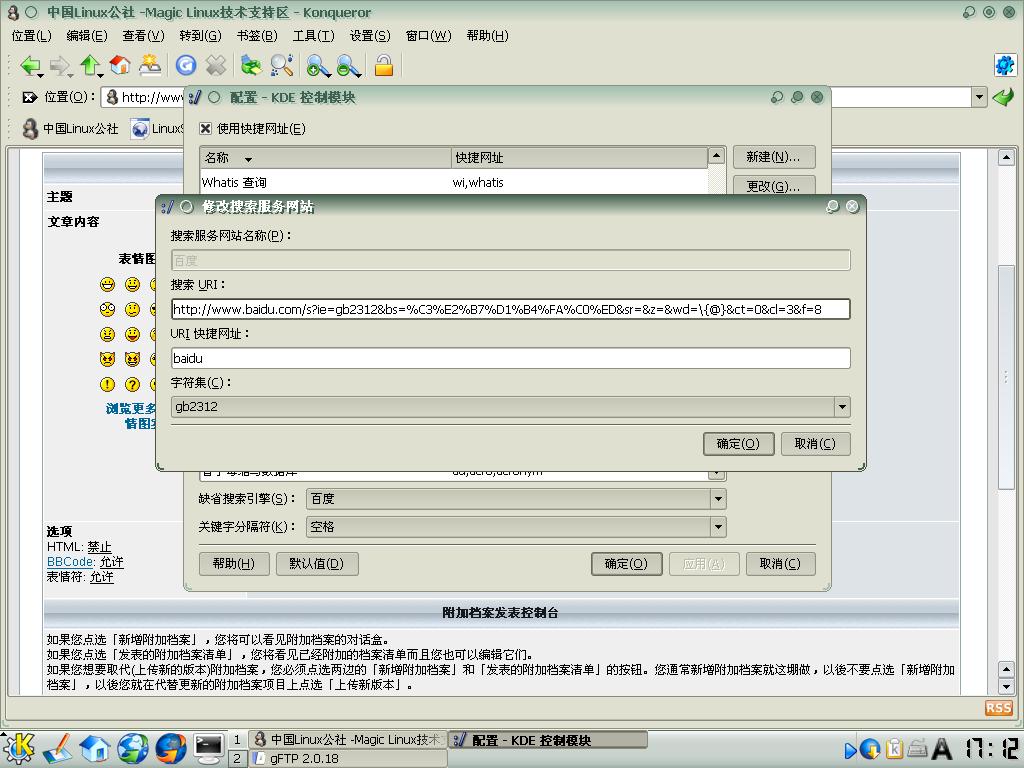
Task: Select the Whatis 查询 list row
Action: point(454,182)
